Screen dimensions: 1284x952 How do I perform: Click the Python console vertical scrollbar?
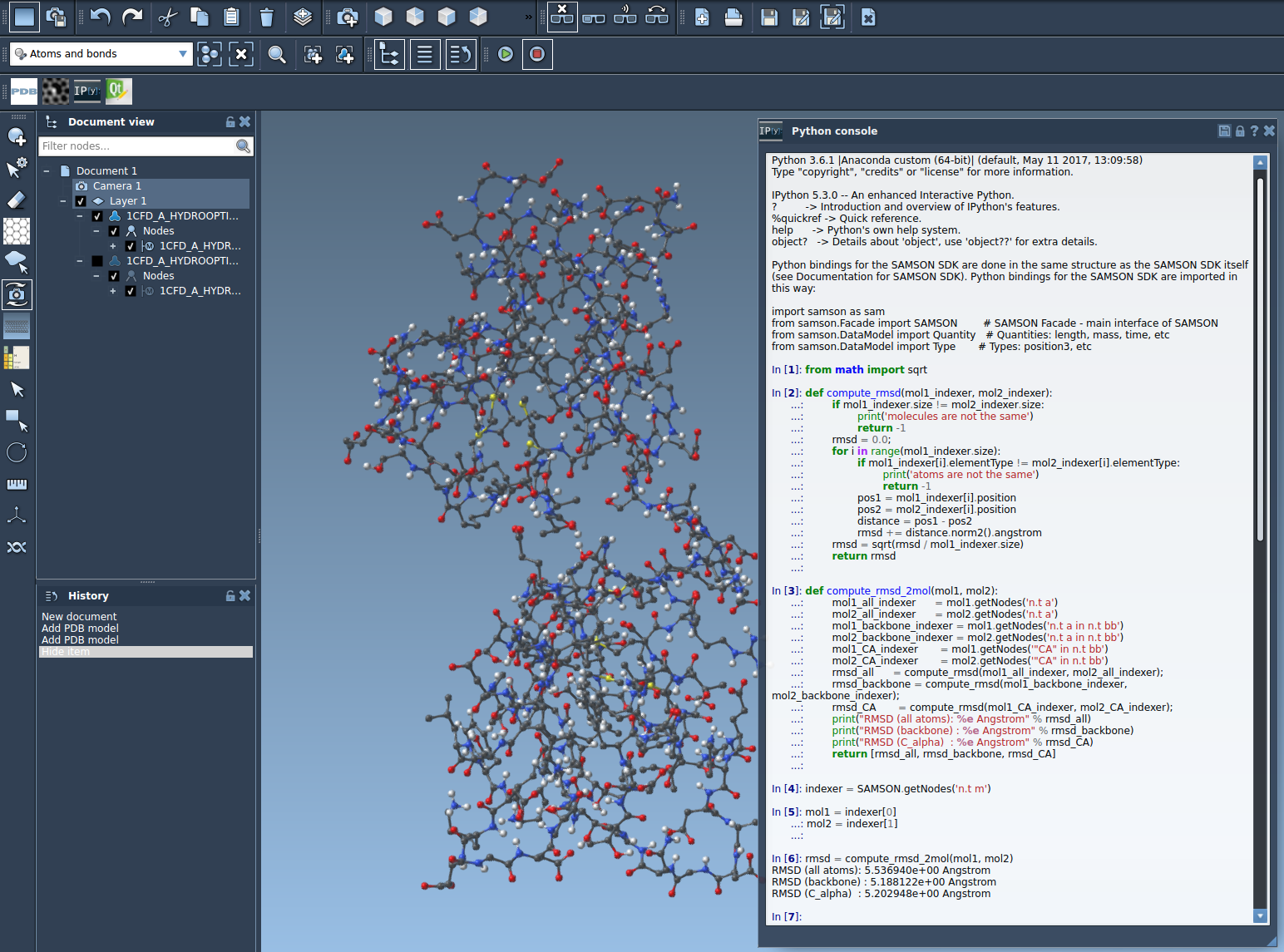tap(1260, 358)
